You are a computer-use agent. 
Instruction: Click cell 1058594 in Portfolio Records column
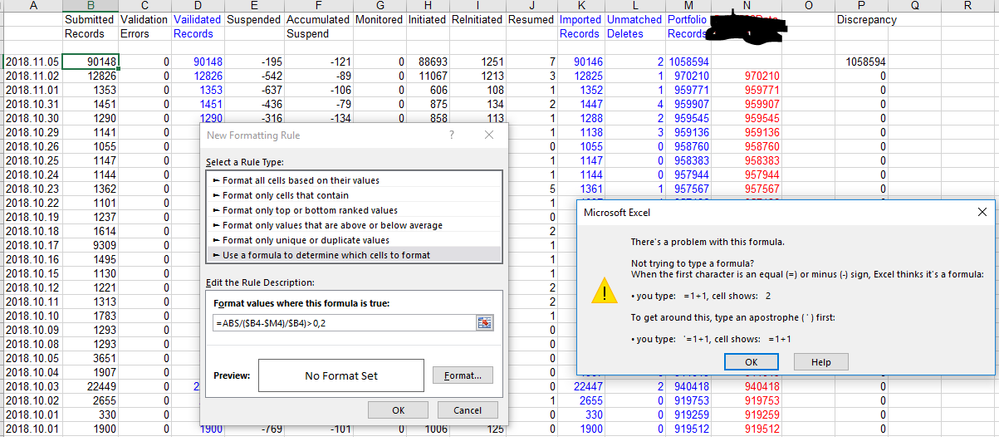click(x=689, y=62)
